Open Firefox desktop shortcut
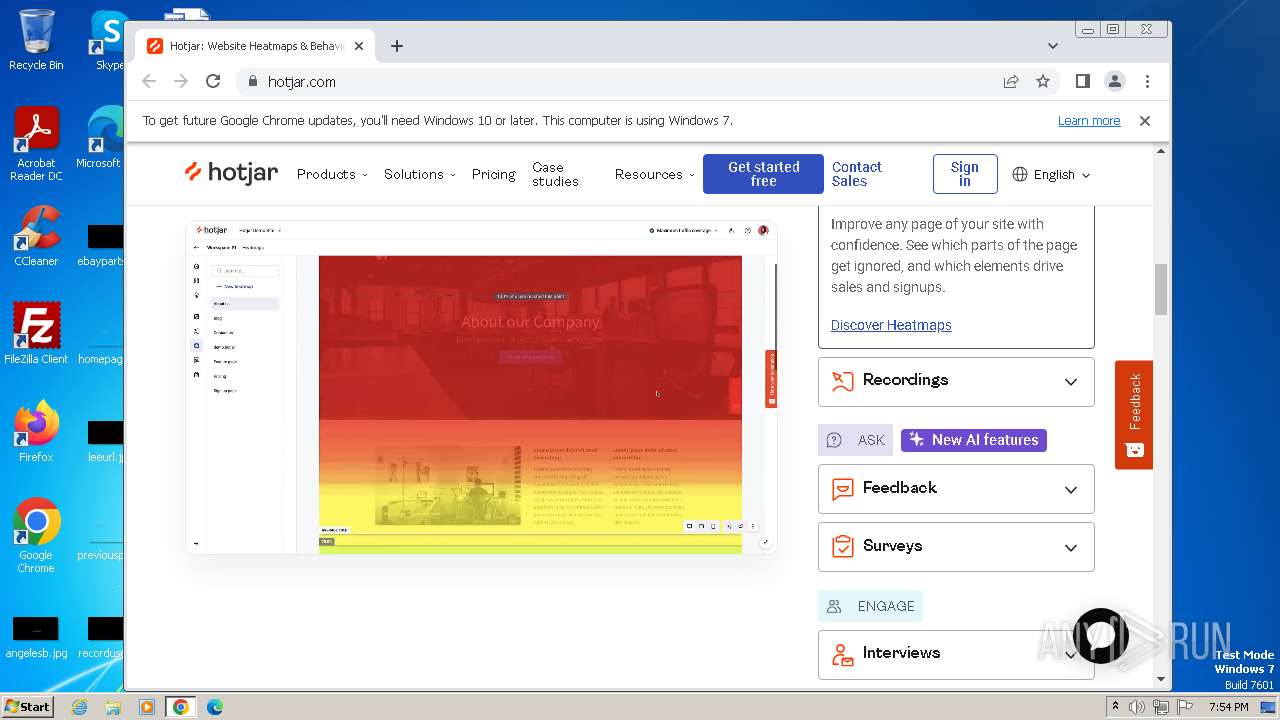The image size is (1280, 720). pyautogui.click(x=36, y=431)
